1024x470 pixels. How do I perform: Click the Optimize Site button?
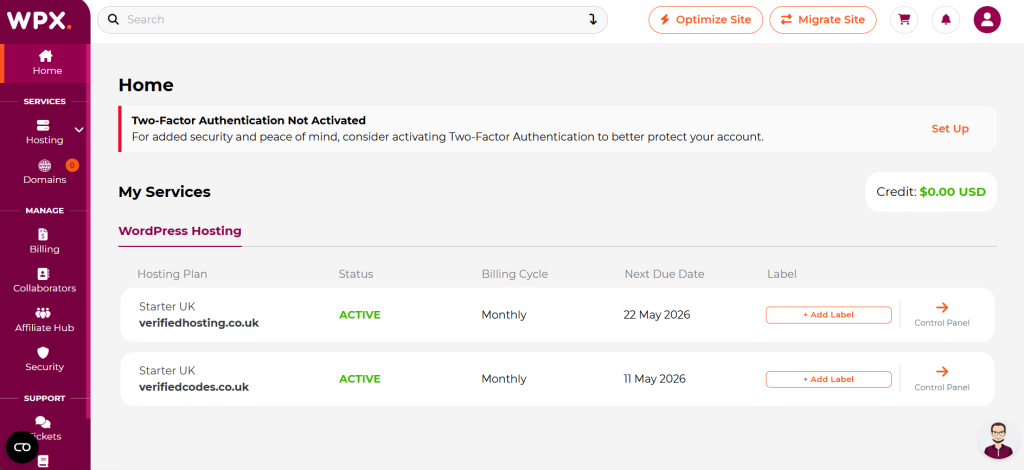[705, 20]
